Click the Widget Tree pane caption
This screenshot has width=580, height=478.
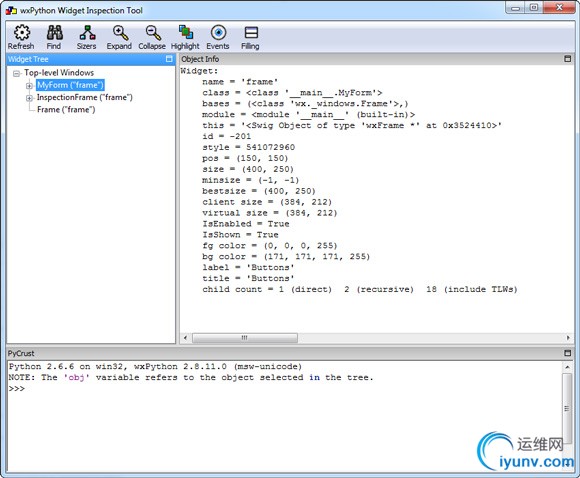click(x=28, y=59)
